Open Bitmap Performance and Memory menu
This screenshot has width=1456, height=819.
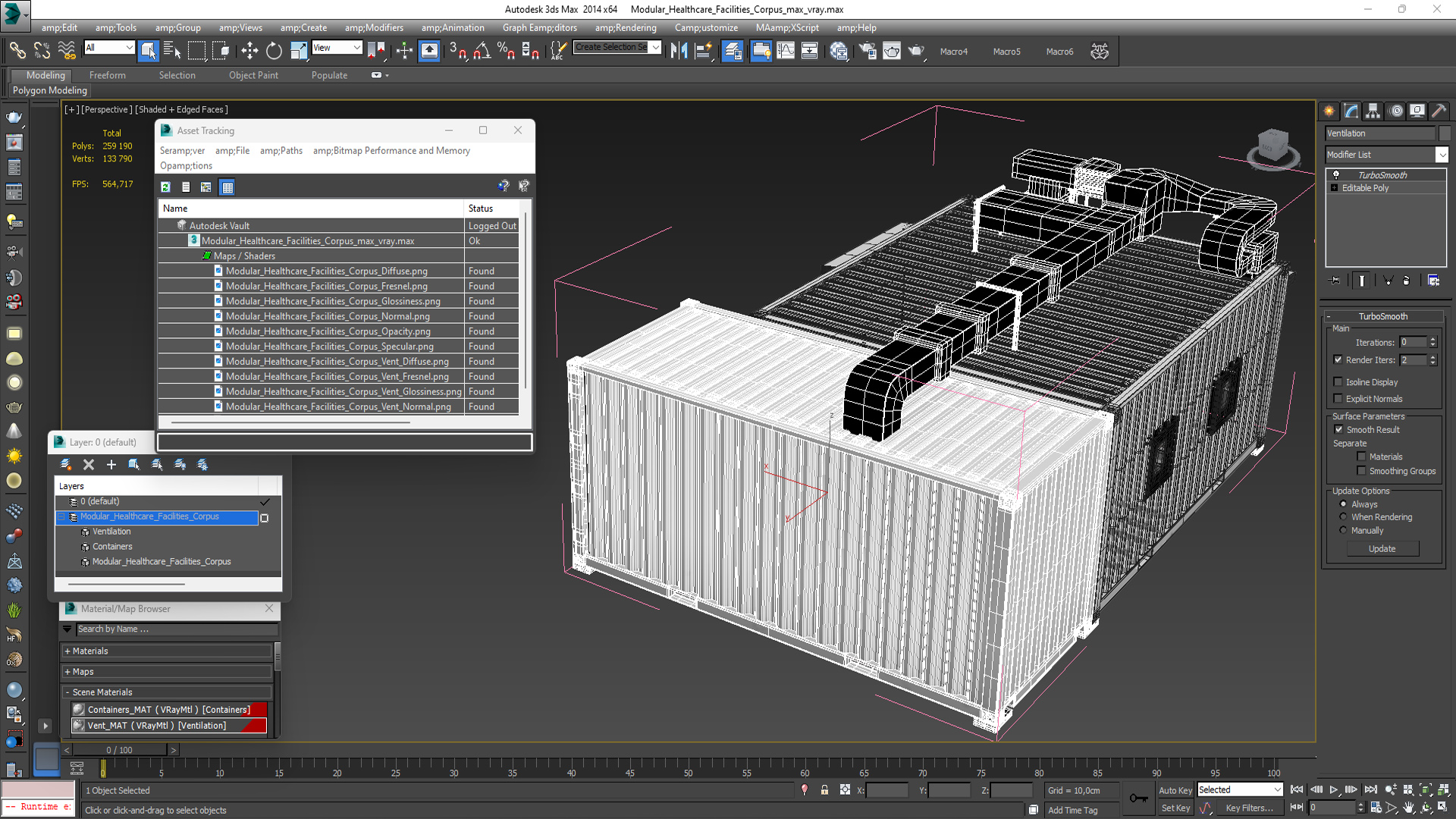pyautogui.click(x=391, y=151)
